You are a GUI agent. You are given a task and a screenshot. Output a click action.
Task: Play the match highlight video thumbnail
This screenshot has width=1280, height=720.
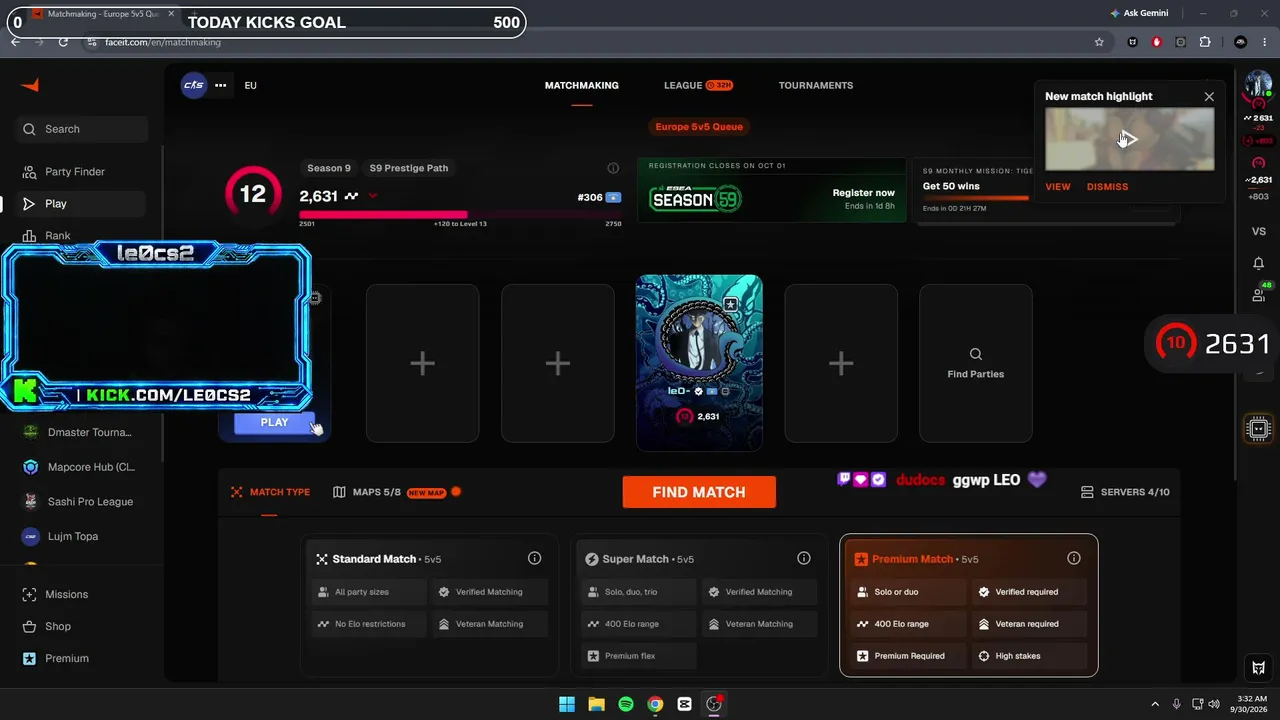pyautogui.click(x=1130, y=139)
